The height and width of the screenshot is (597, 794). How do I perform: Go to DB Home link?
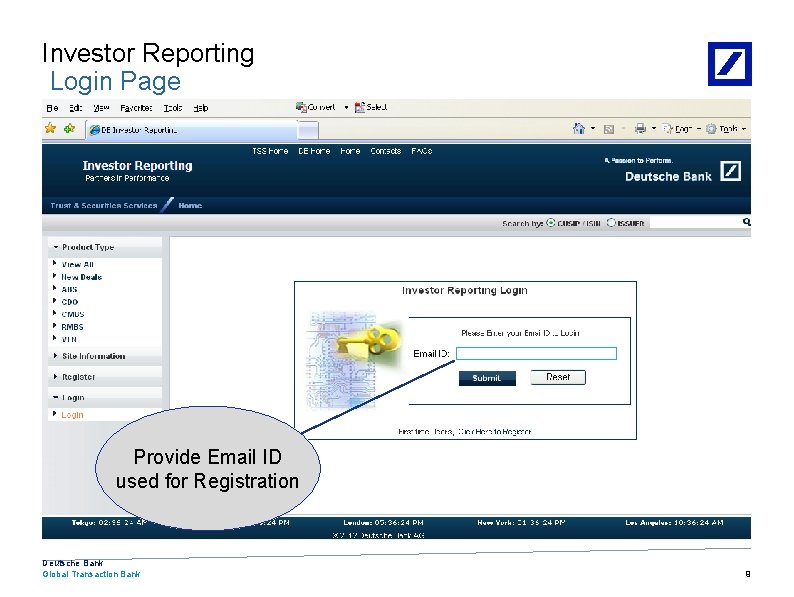[314, 151]
